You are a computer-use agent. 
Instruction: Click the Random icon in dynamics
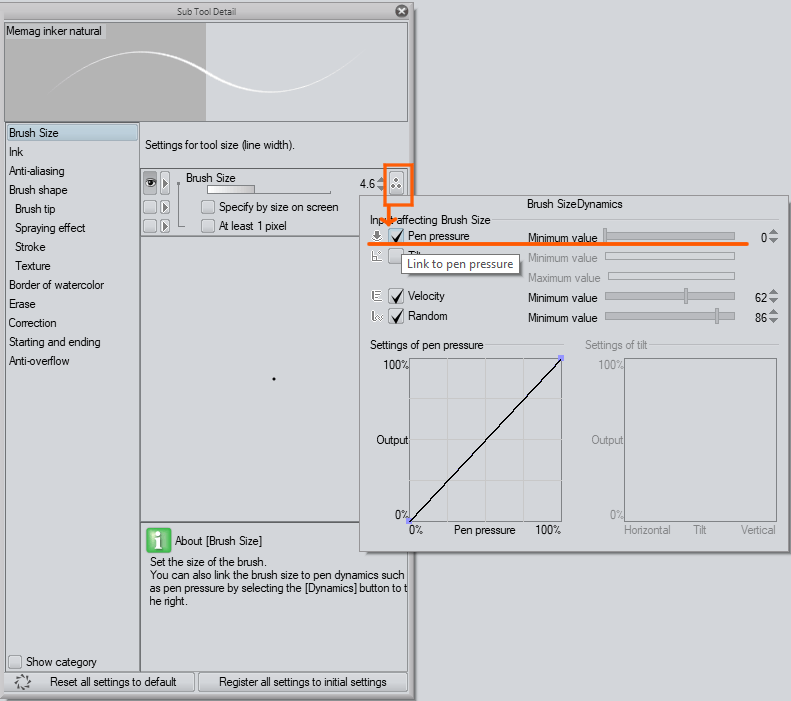coord(377,317)
